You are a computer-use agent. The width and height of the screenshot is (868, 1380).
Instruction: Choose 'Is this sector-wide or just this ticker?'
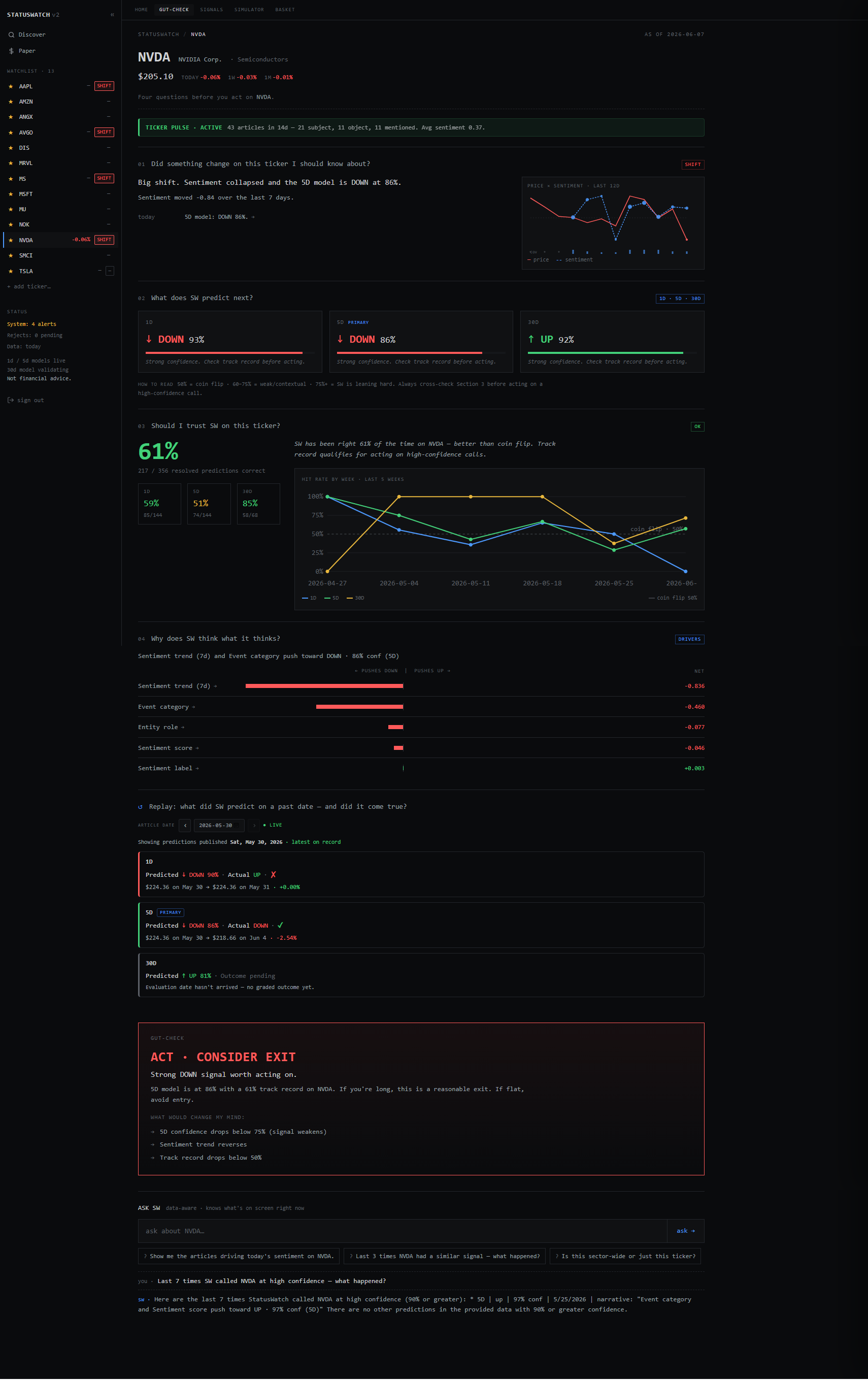point(625,1256)
